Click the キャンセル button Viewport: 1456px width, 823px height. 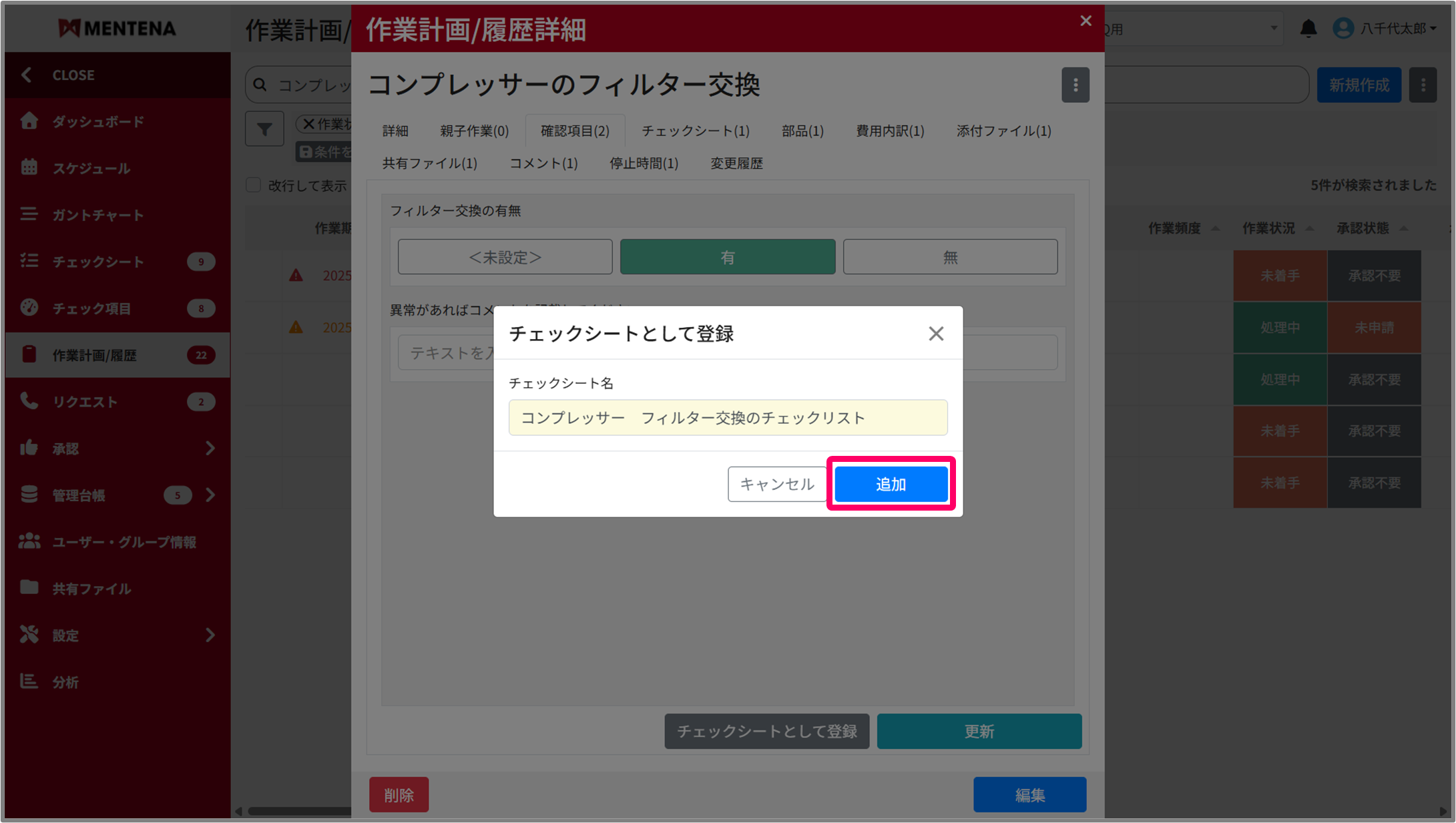pos(776,484)
